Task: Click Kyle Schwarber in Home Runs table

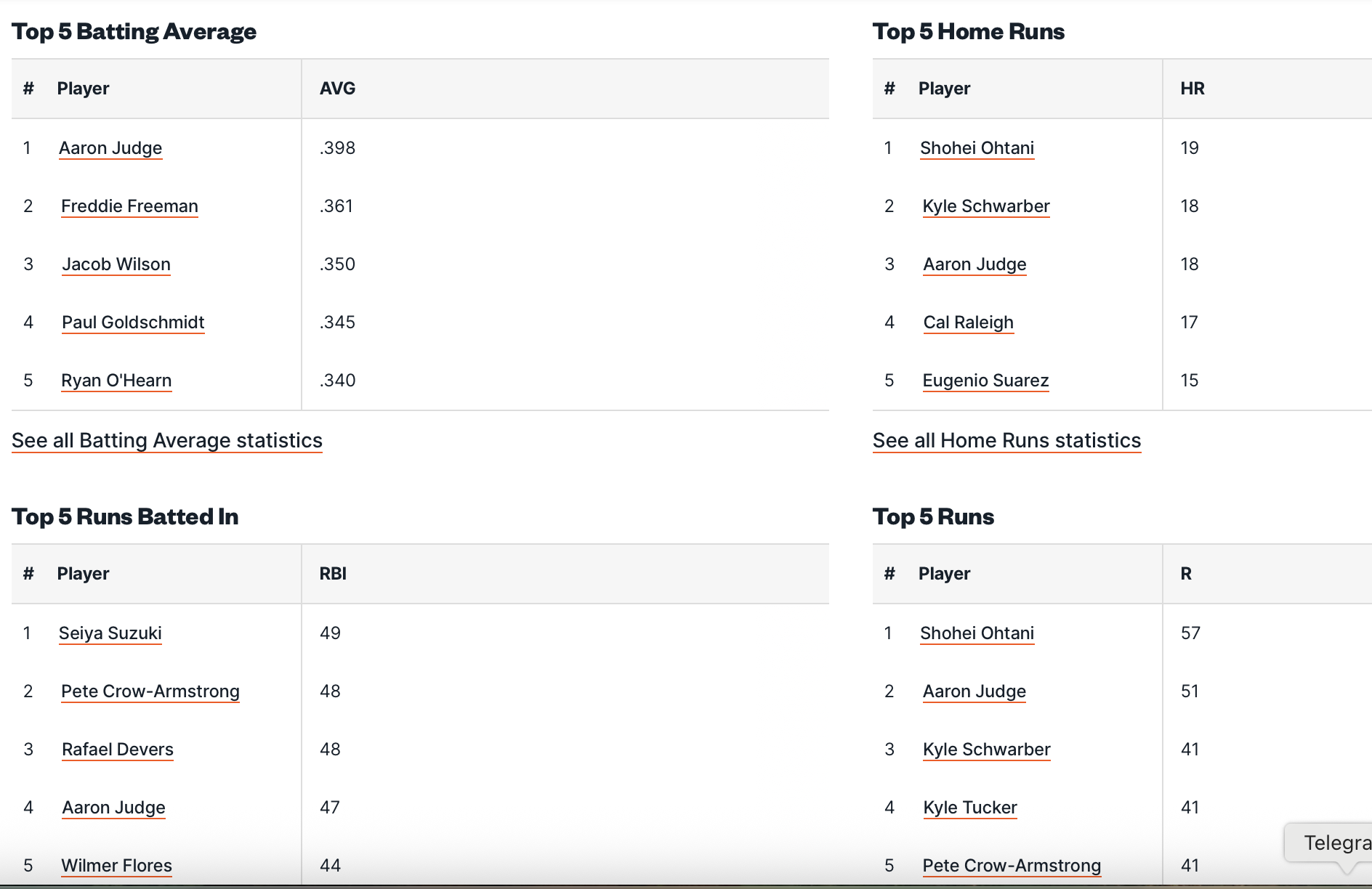Action: [986, 206]
